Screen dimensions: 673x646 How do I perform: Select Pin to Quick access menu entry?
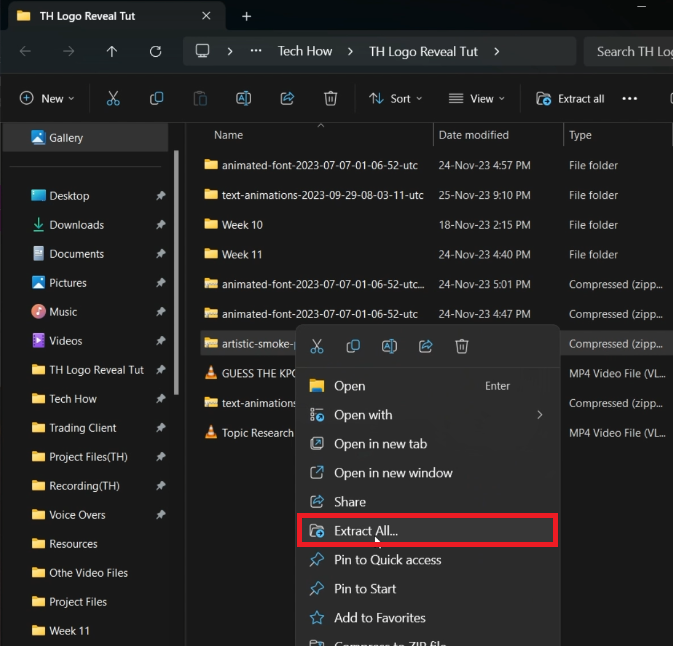pos(387,560)
